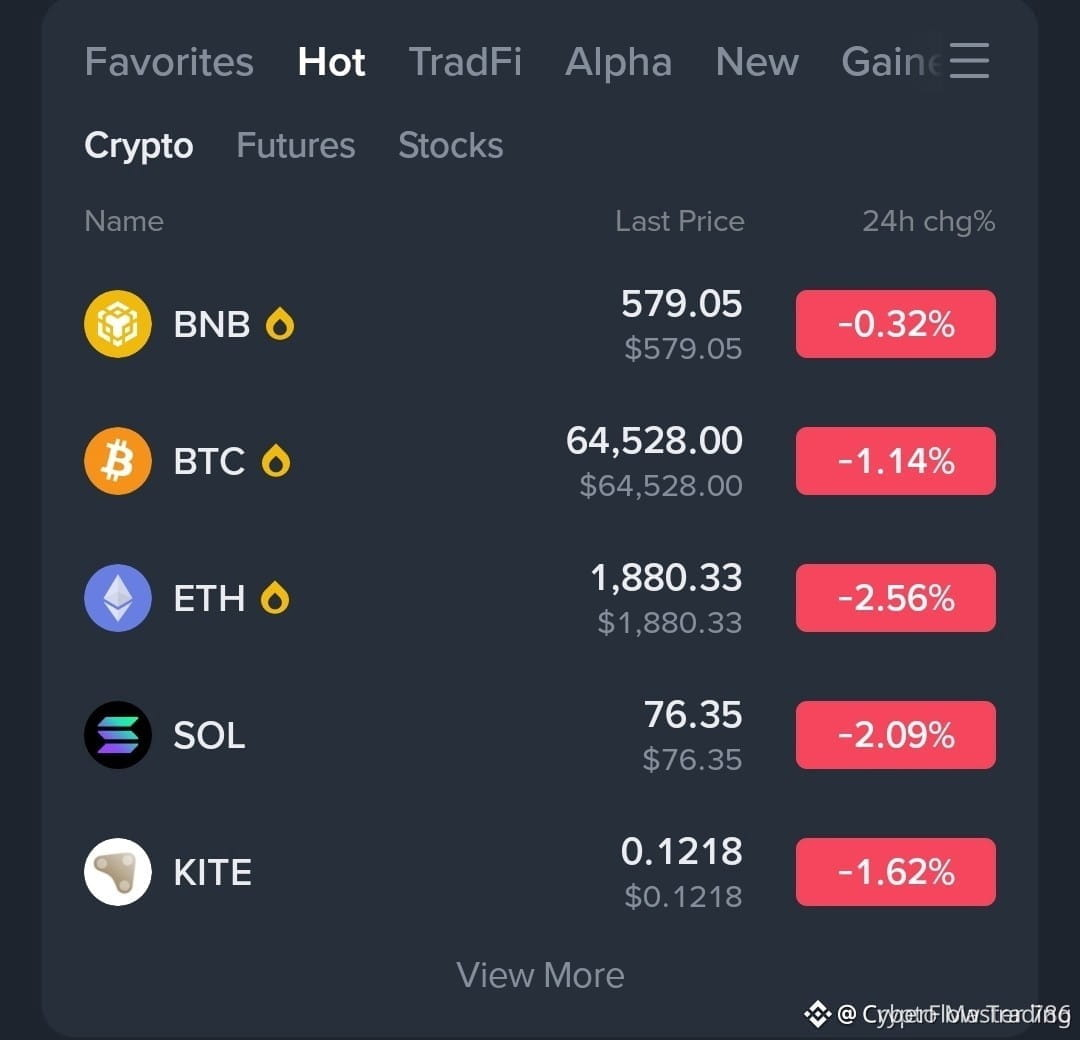Image resolution: width=1080 pixels, height=1040 pixels.
Task: Toggle ETH -2.56% change badge
Action: (x=895, y=598)
